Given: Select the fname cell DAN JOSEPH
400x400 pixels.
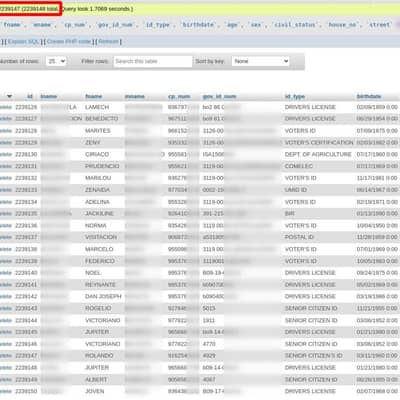Looking at the screenshot, I should point(103,296).
